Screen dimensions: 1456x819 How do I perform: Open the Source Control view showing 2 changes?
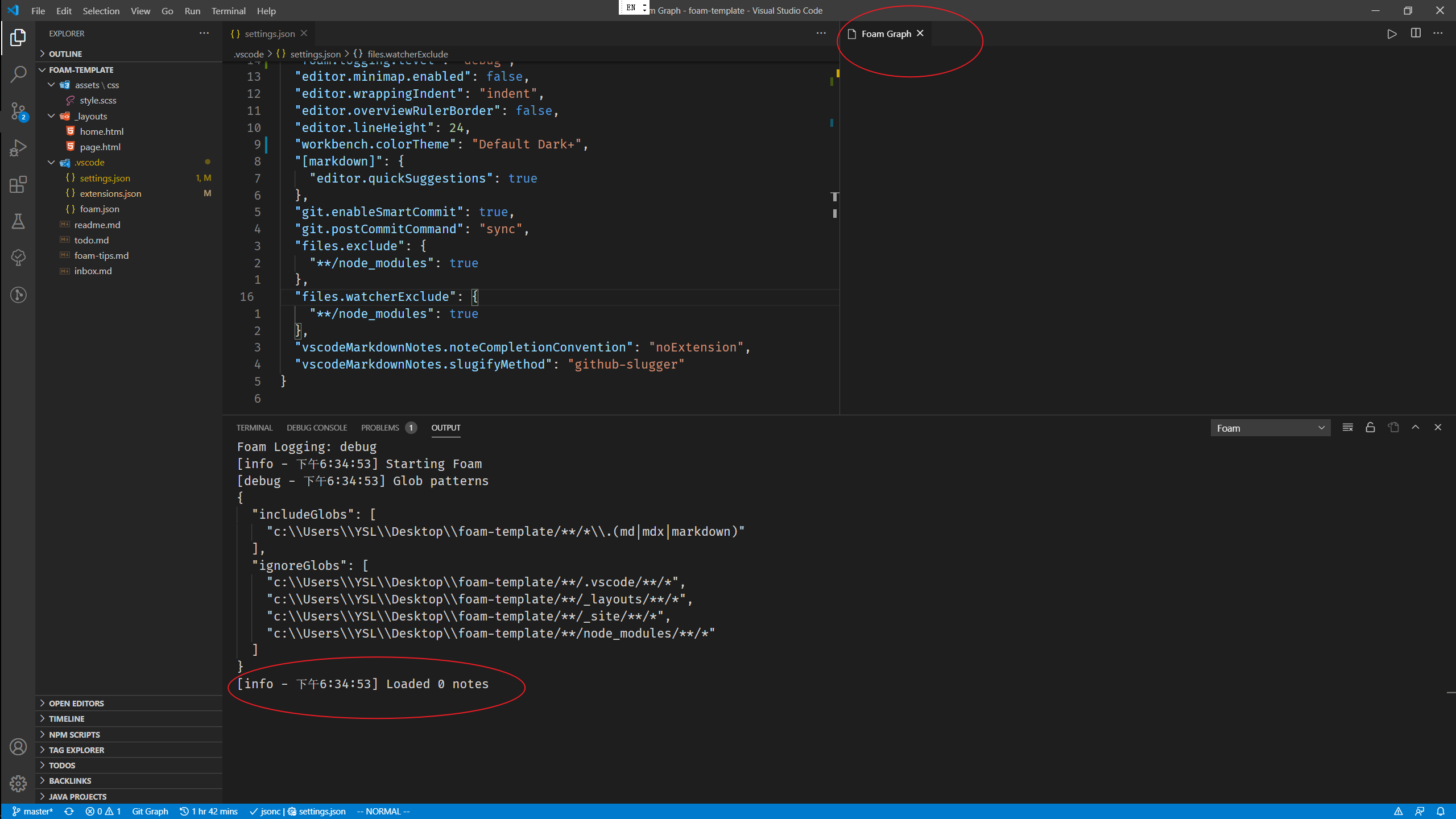coord(18,111)
